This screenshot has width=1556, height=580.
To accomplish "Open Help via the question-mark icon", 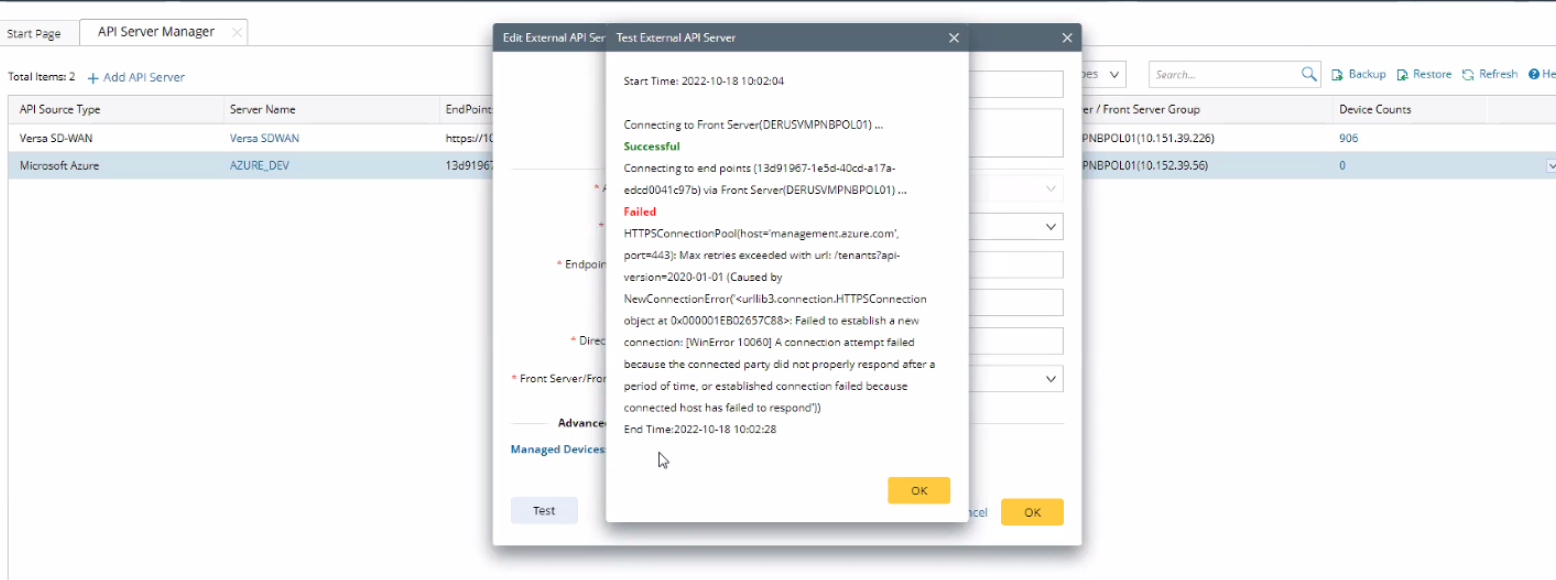I will click(x=1533, y=75).
